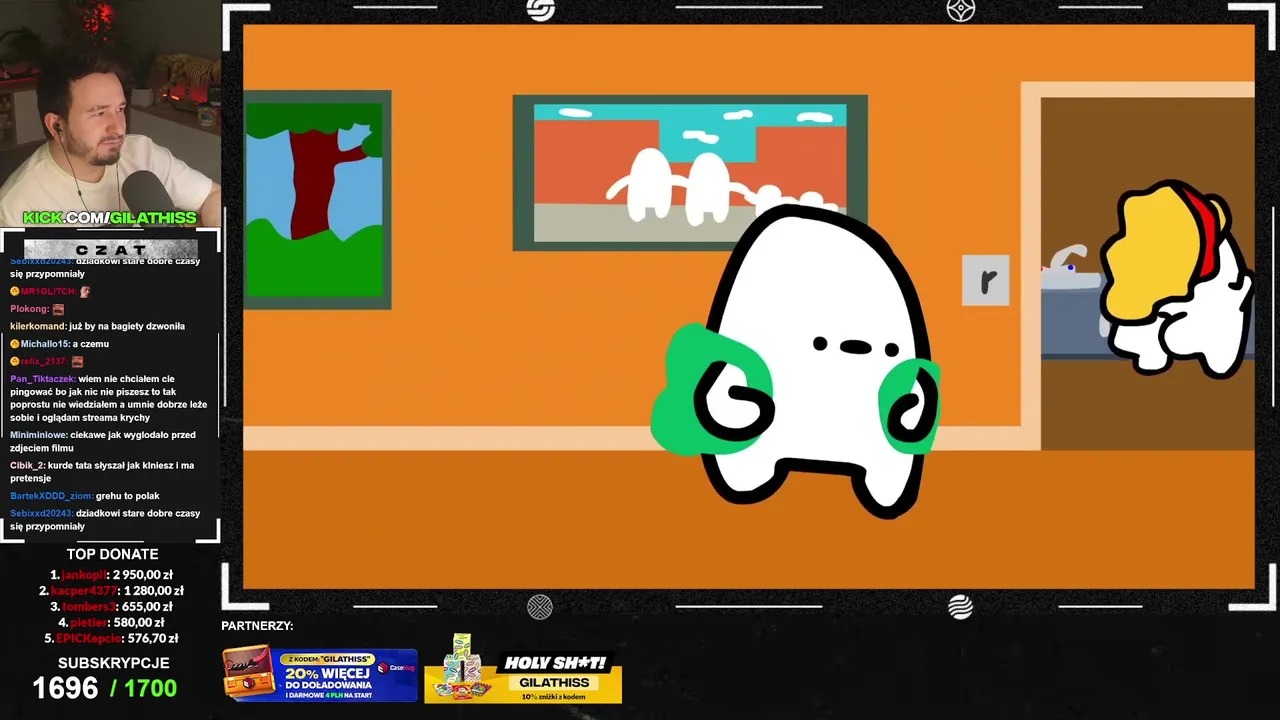Click the badge icon beside MR1GLITCH
The width and height of the screenshot is (1280, 720).
[15, 291]
